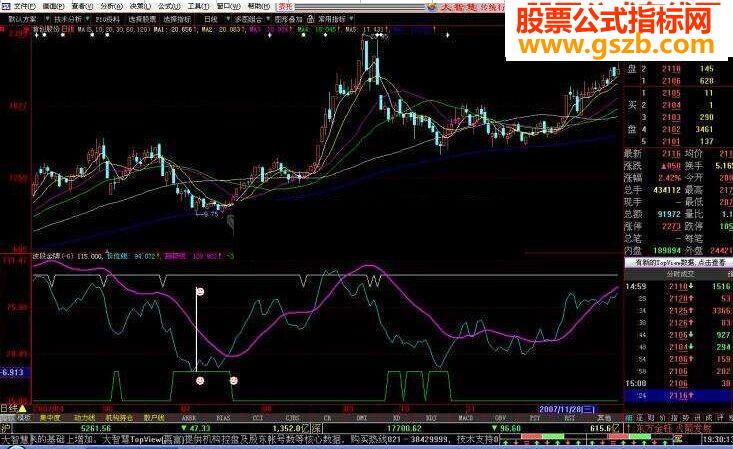Screen dimensions: 733x449
Task: Select the MACD indicator tab
Action: click(466, 418)
